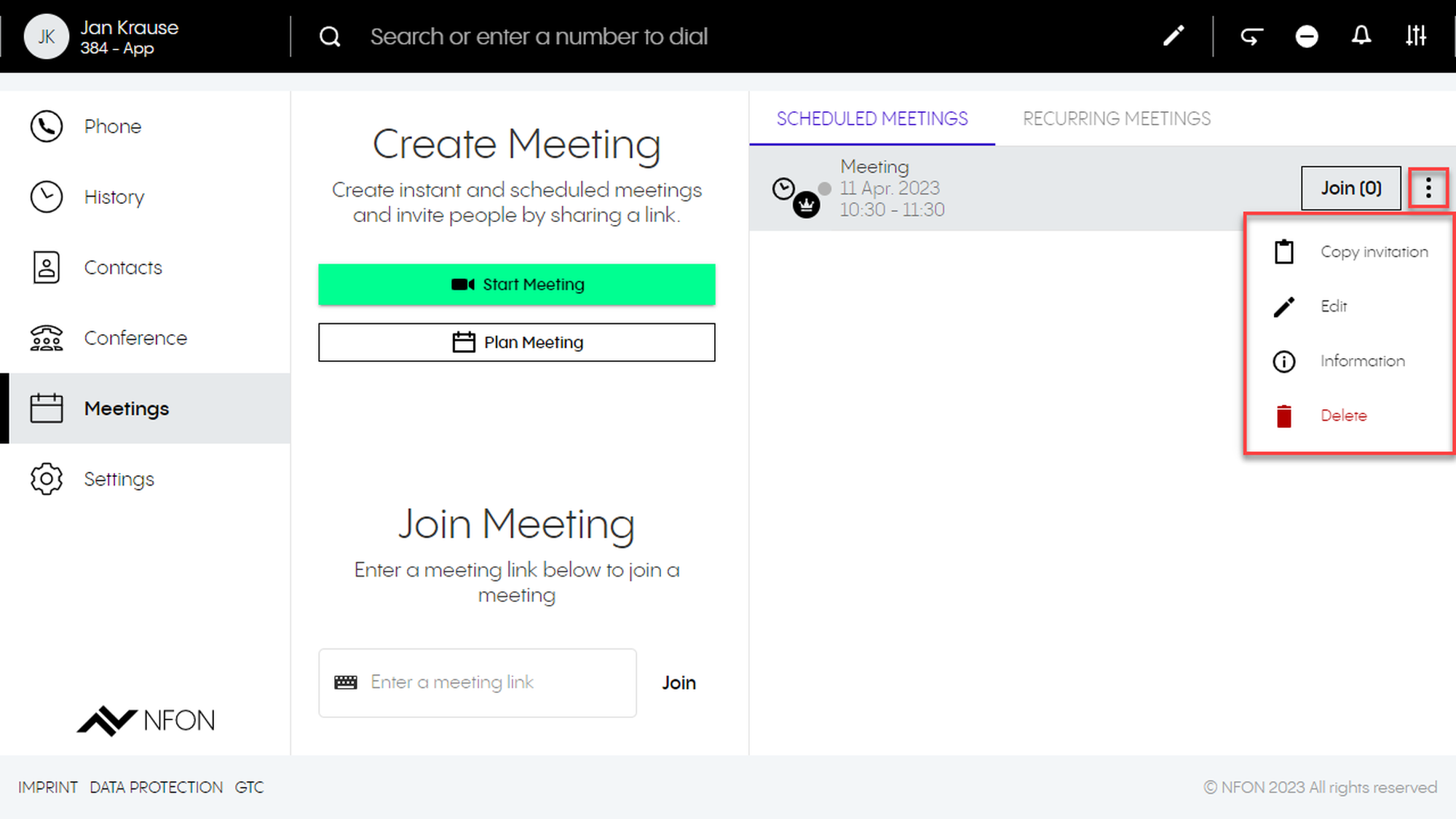The width and height of the screenshot is (1456, 819).
Task: Click the Plan Meeting button
Action: point(516,342)
